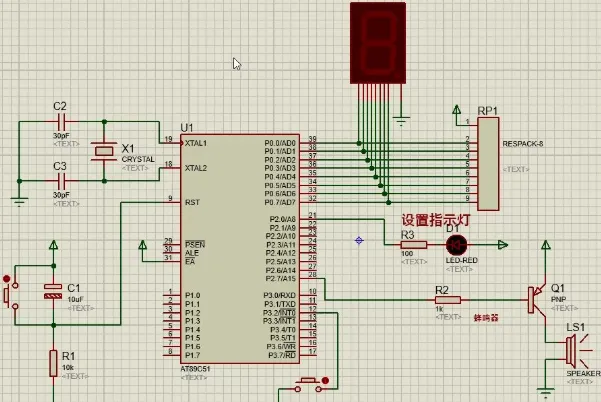
Task: Click the ground symbol under the speaker
Action: pyautogui.click(x=545, y=393)
